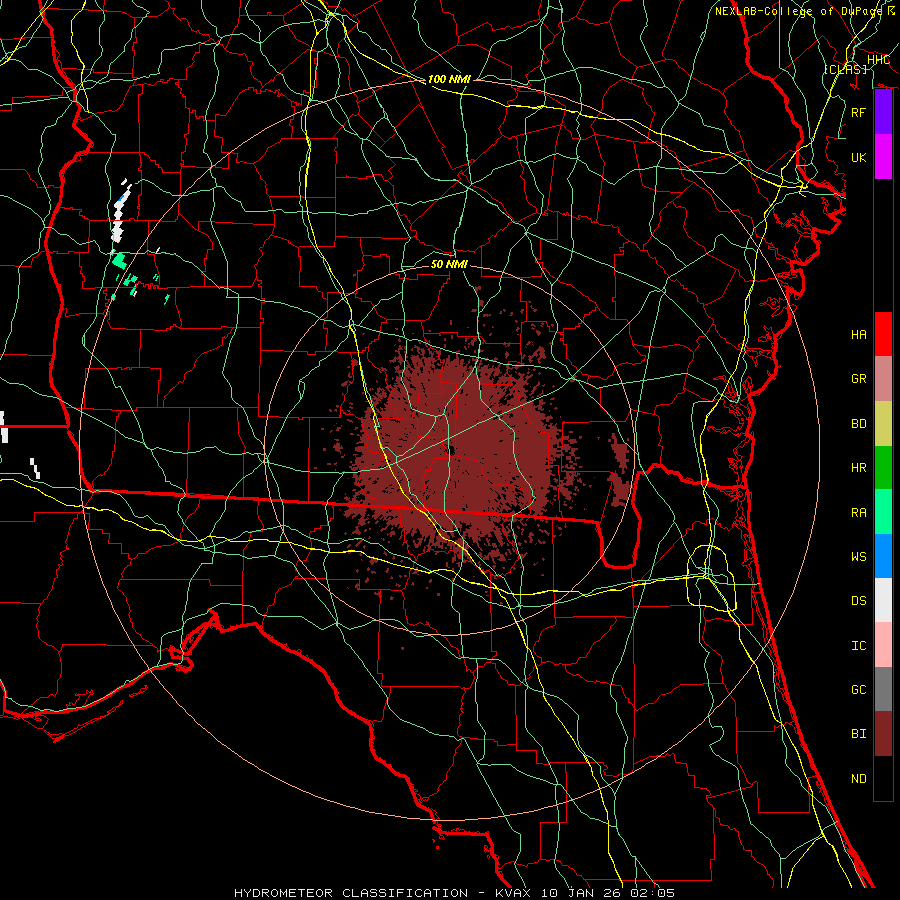The height and width of the screenshot is (900, 900).
Task: Click the CLAS legend unit label
Action: click(x=845, y=69)
